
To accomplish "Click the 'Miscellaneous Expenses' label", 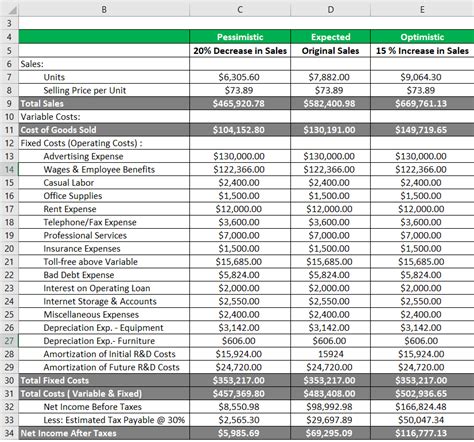I will [x=91, y=315].
